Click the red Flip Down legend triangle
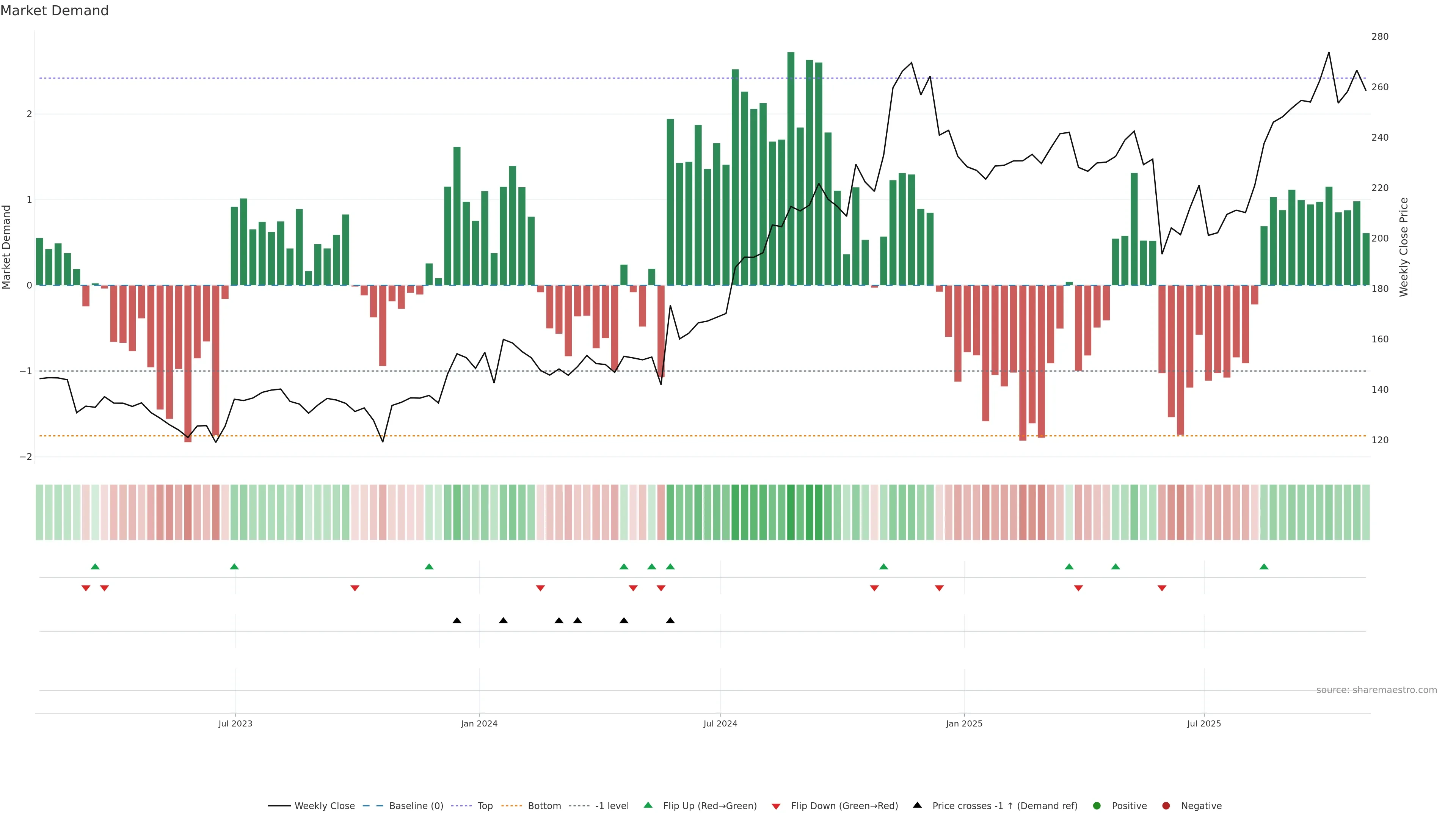This screenshot has height=819, width=1456. [x=776, y=806]
